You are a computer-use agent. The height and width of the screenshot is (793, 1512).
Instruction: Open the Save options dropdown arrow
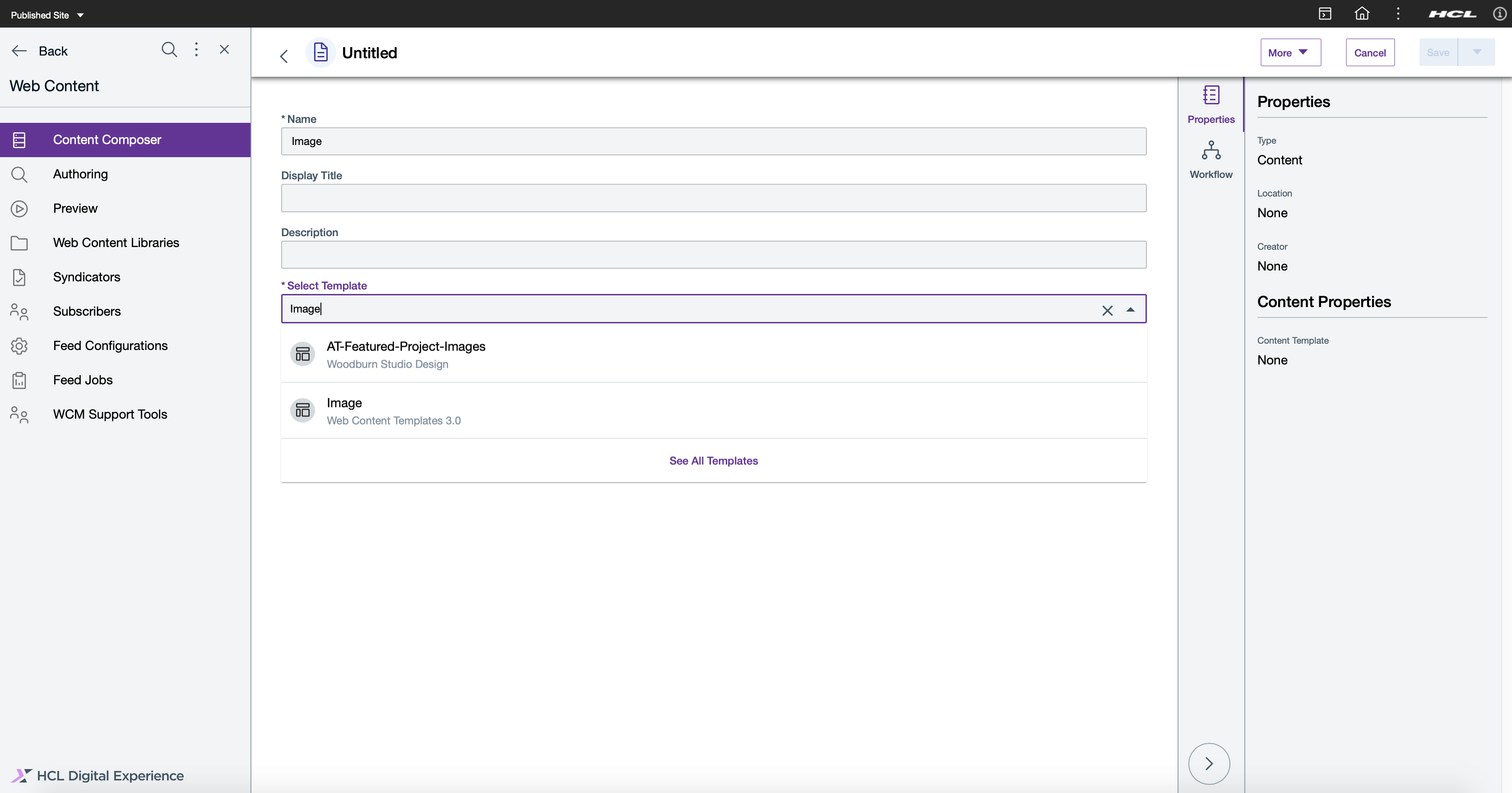pos(1477,53)
